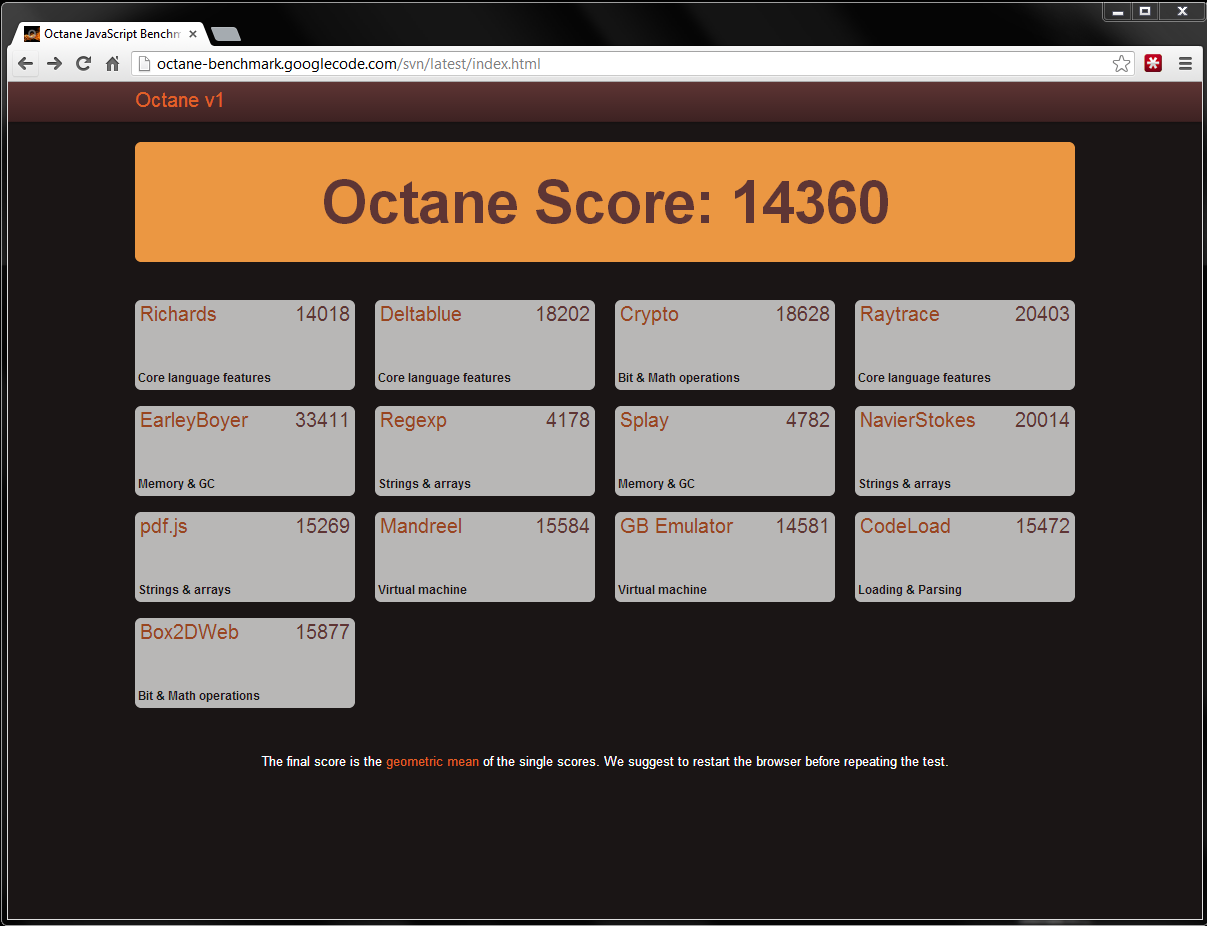Image resolution: width=1207 pixels, height=926 pixels.
Task: Bookmark this page with the star icon
Action: click(x=1121, y=64)
